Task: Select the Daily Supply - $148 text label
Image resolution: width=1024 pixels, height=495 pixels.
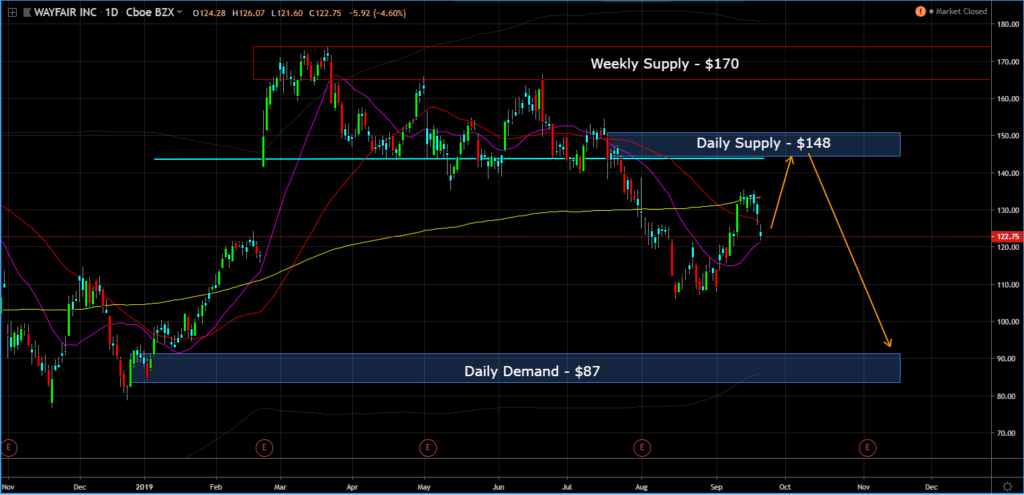Action: (763, 143)
